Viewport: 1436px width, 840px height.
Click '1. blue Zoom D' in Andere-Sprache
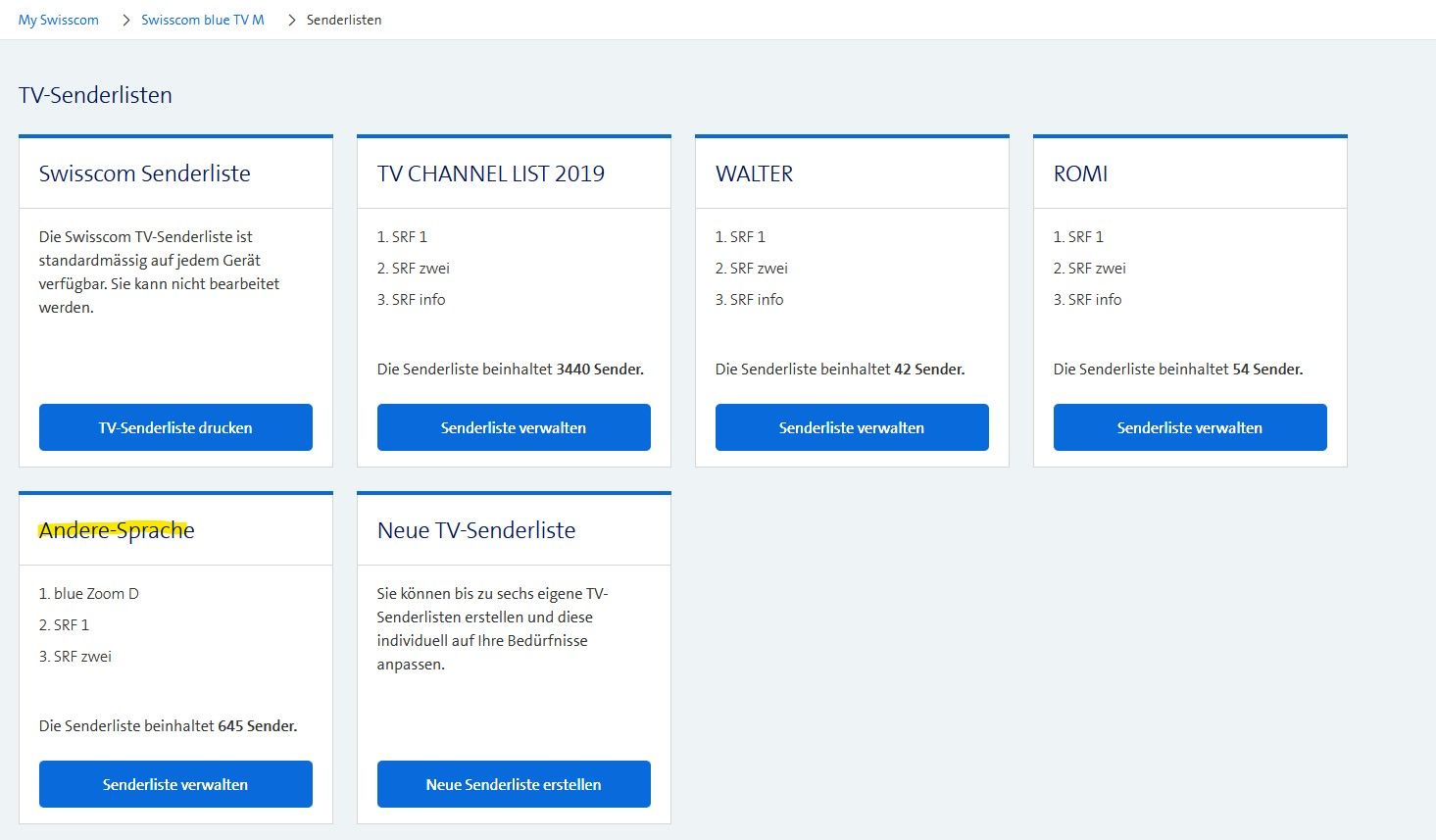tap(89, 593)
